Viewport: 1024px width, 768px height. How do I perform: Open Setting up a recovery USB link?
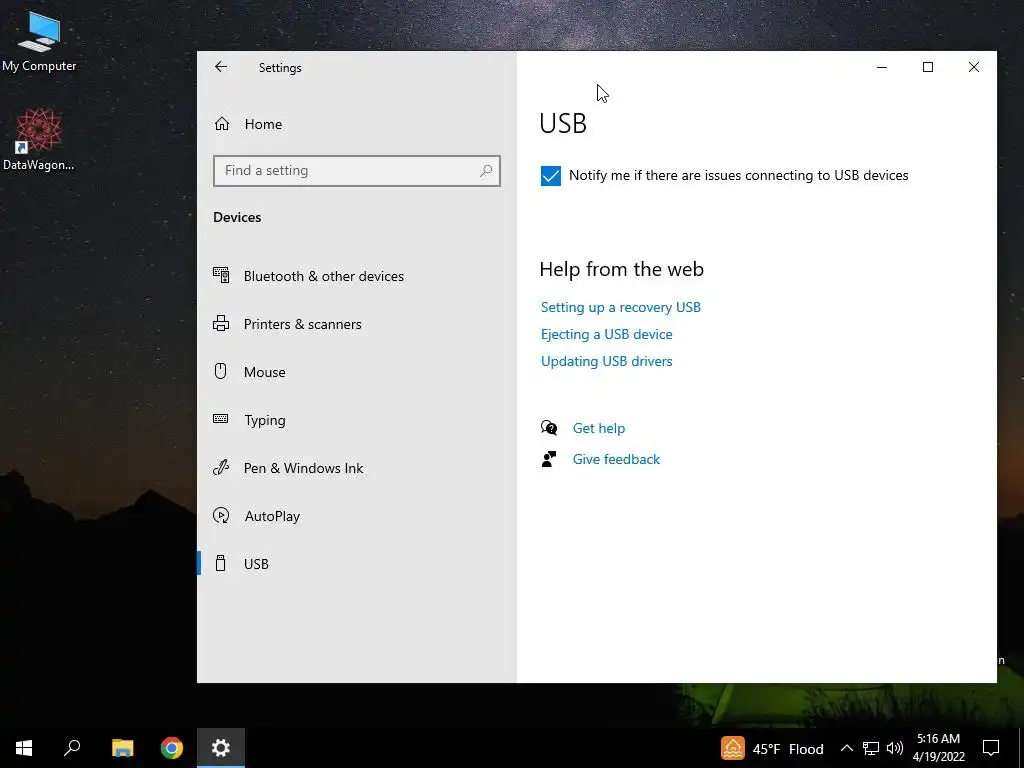click(x=620, y=307)
